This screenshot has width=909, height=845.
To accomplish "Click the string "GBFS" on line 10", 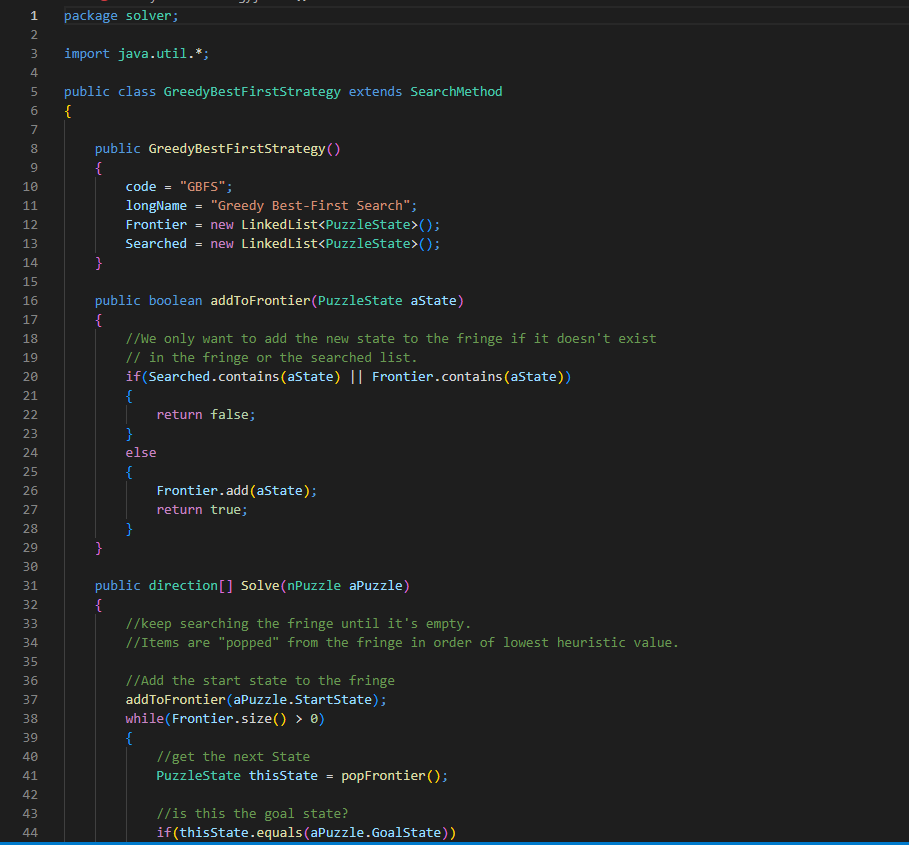I will point(205,186).
